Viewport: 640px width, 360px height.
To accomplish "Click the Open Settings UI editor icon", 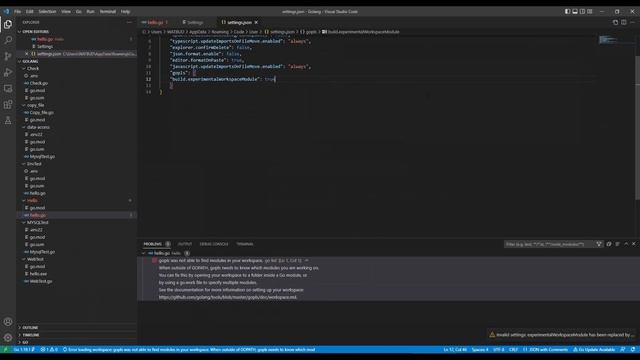I will 616,22.
